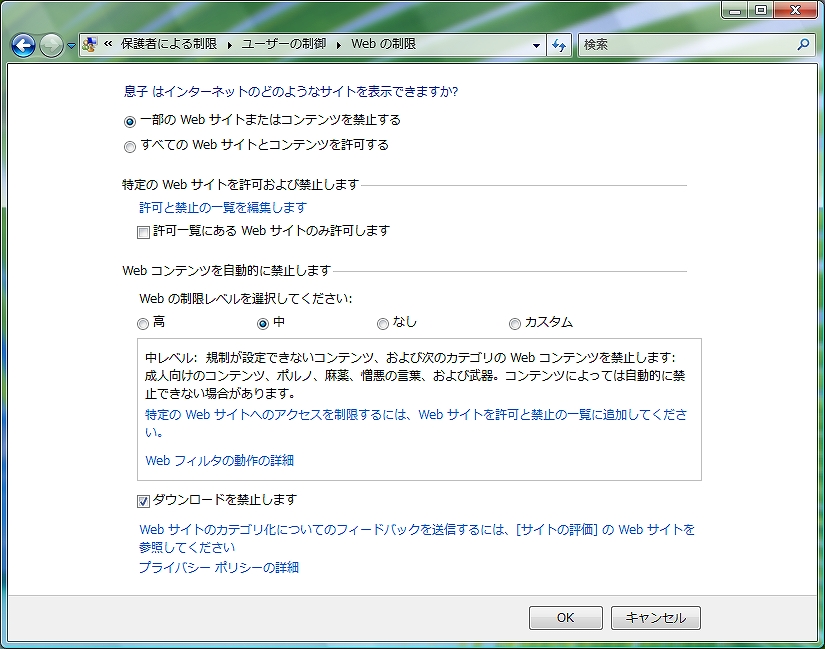The image size is (825, 649).
Task: Enable 許可一覧にある Web サイトのみ許可します checkbox
Action: coord(144,232)
